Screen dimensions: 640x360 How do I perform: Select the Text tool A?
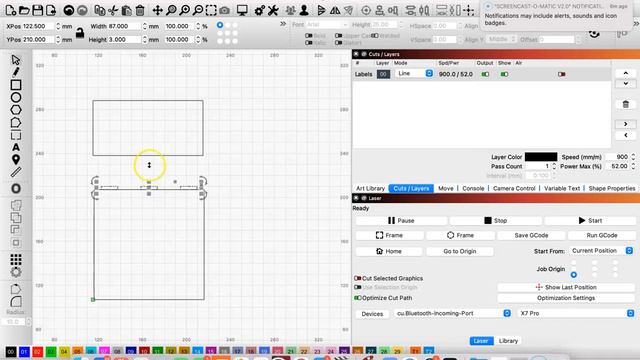[16, 147]
